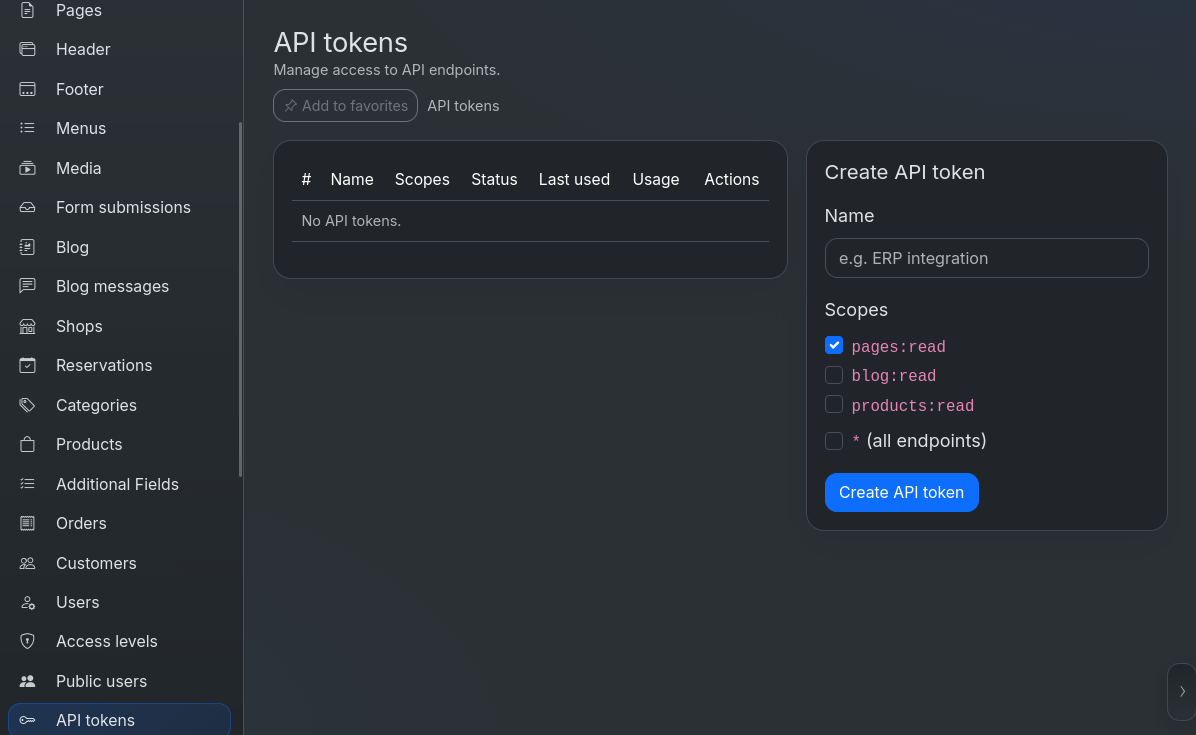Expand the collapsed right-edge panel chevron
Screen dimensions: 1196x735
(x=1182, y=692)
